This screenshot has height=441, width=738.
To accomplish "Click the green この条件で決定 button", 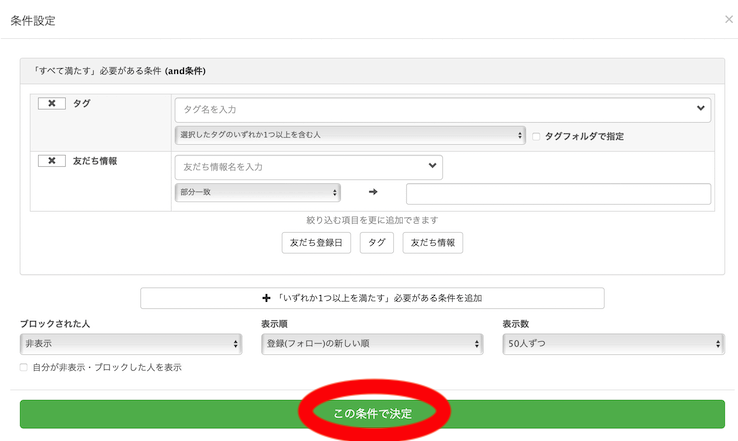I will pos(372,413).
